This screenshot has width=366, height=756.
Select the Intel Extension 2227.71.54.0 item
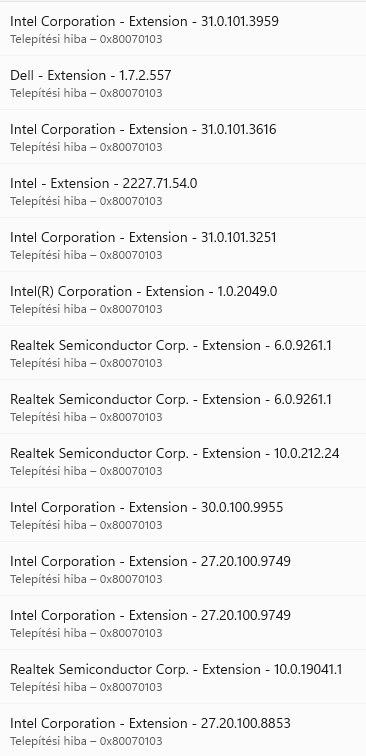click(183, 190)
